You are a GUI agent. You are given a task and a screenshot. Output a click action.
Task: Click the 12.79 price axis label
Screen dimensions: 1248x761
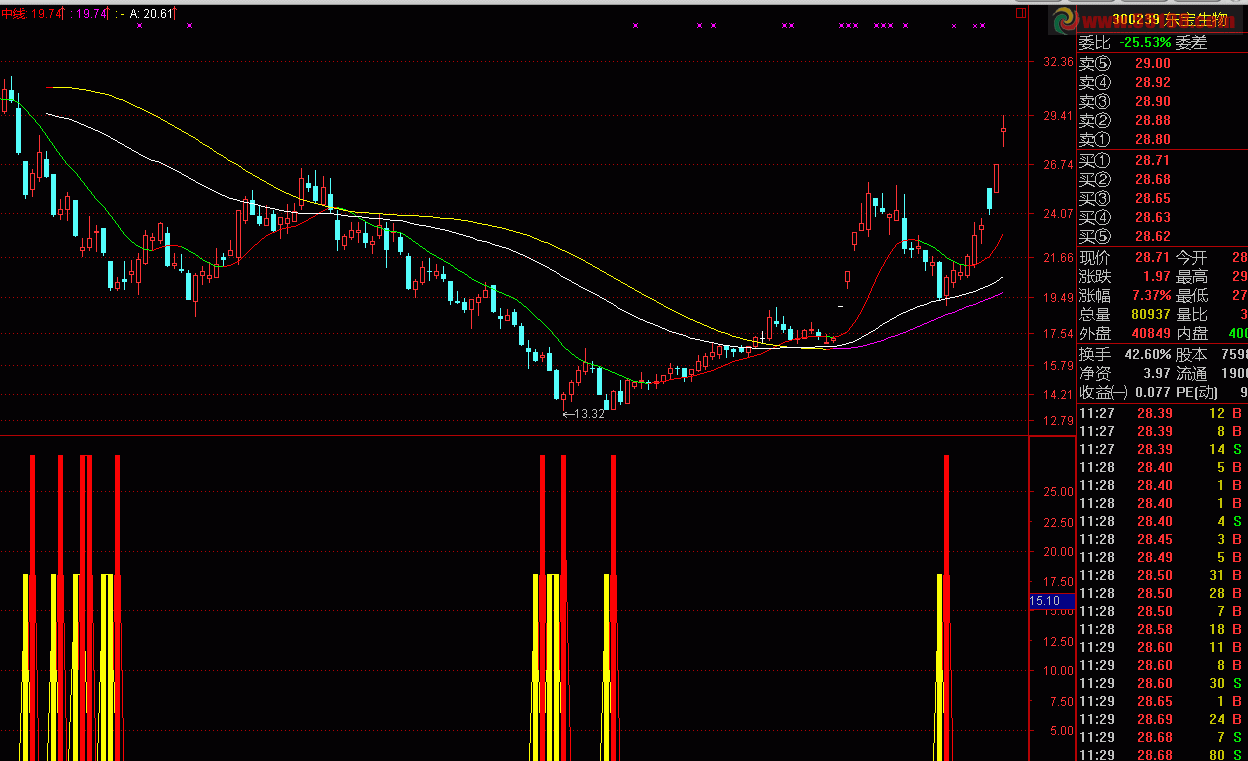click(1058, 421)
